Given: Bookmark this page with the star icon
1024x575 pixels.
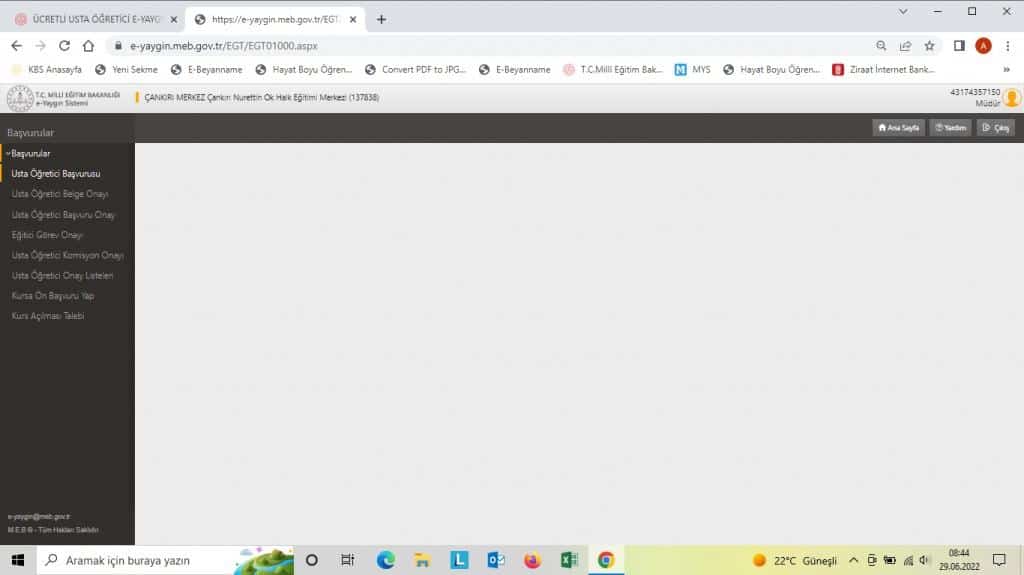Looking at the screenshot, I should [x=929, y=46].
